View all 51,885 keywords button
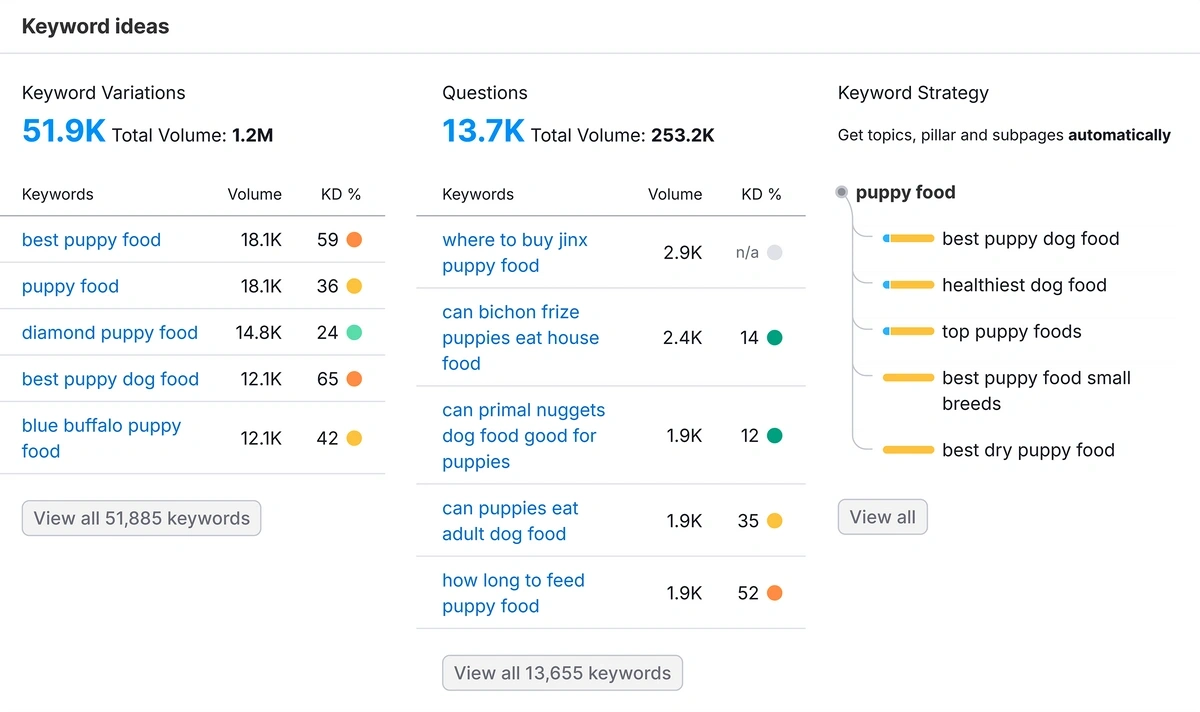 coord(141,518)
